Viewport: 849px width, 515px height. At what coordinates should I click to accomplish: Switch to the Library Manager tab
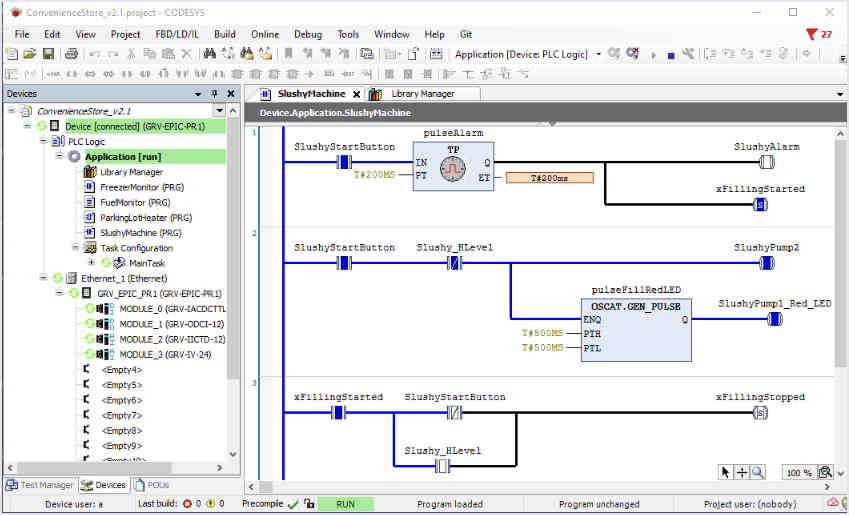click(x=421, y=94)
